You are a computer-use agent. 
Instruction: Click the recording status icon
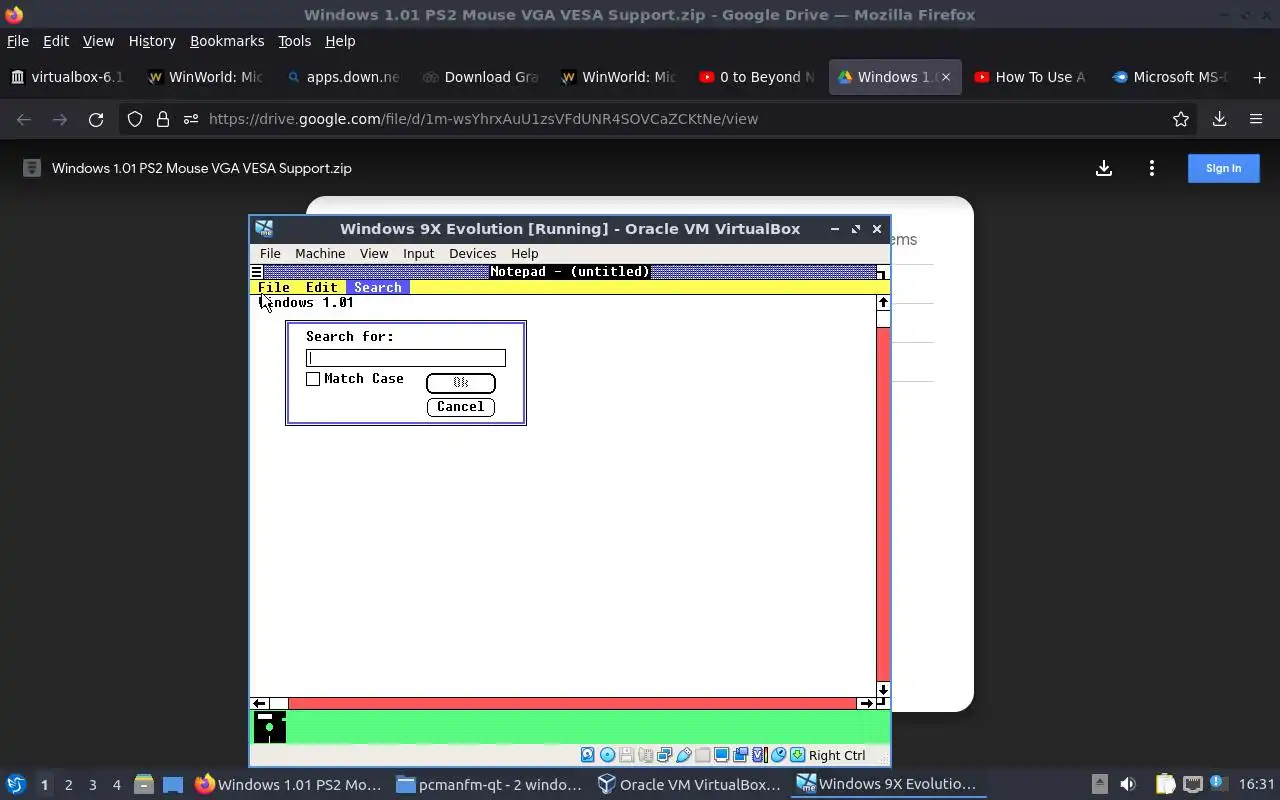click(x=740, y=755)
